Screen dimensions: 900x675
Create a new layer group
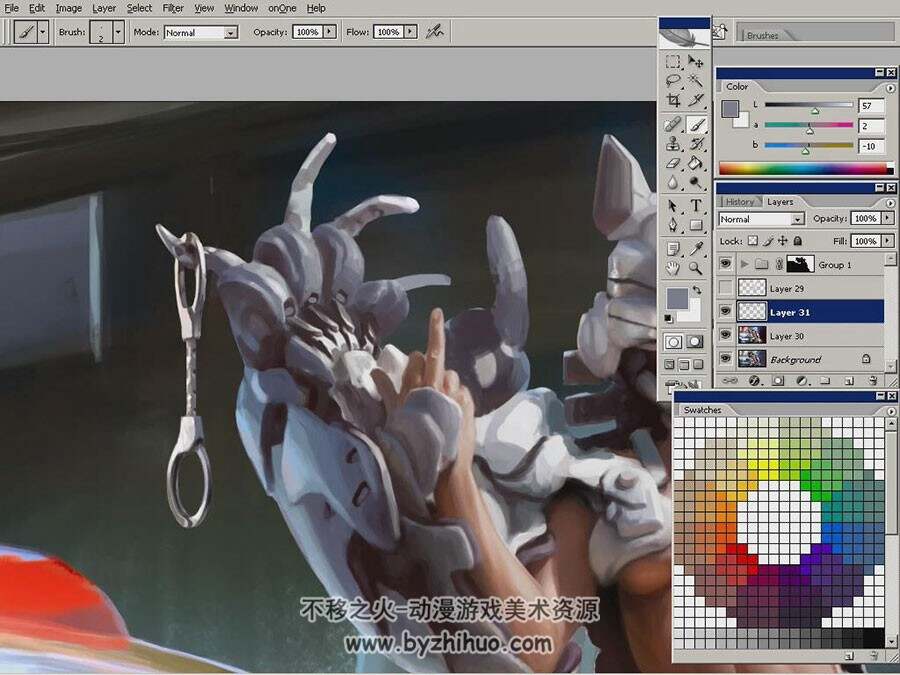(x=825, y=381)
